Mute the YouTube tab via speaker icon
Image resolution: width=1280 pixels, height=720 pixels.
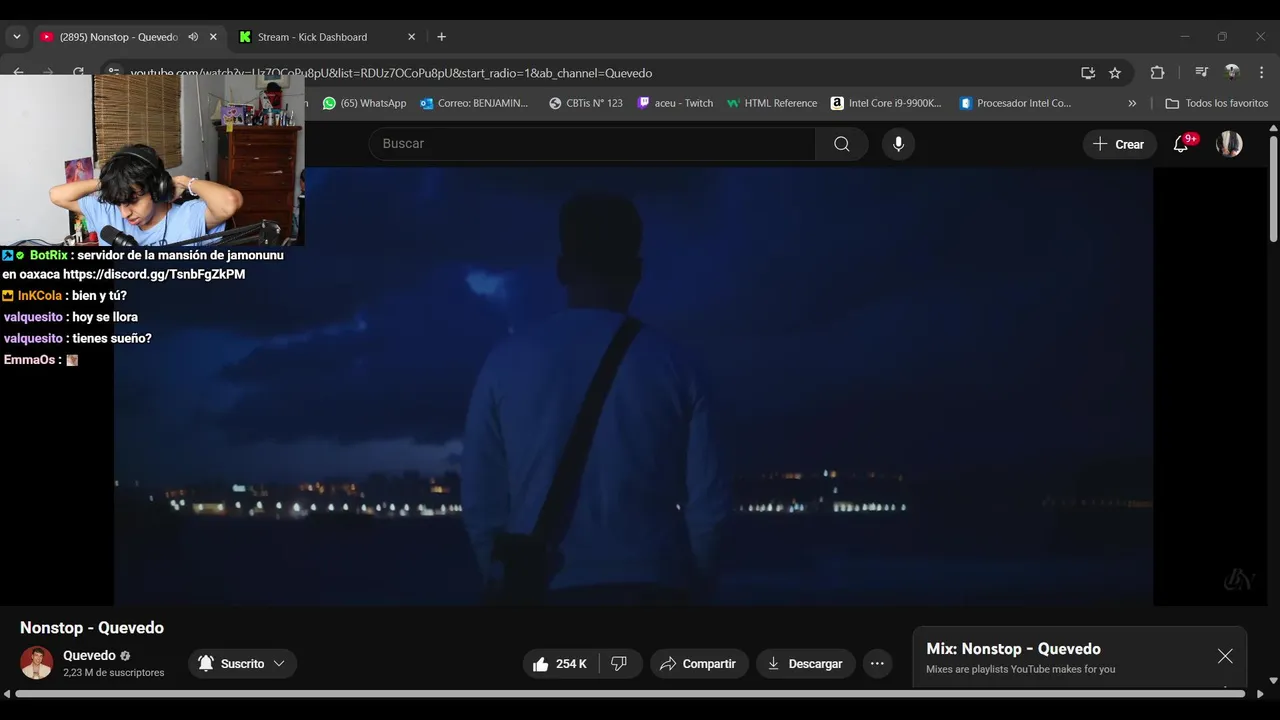coord(193,37)
